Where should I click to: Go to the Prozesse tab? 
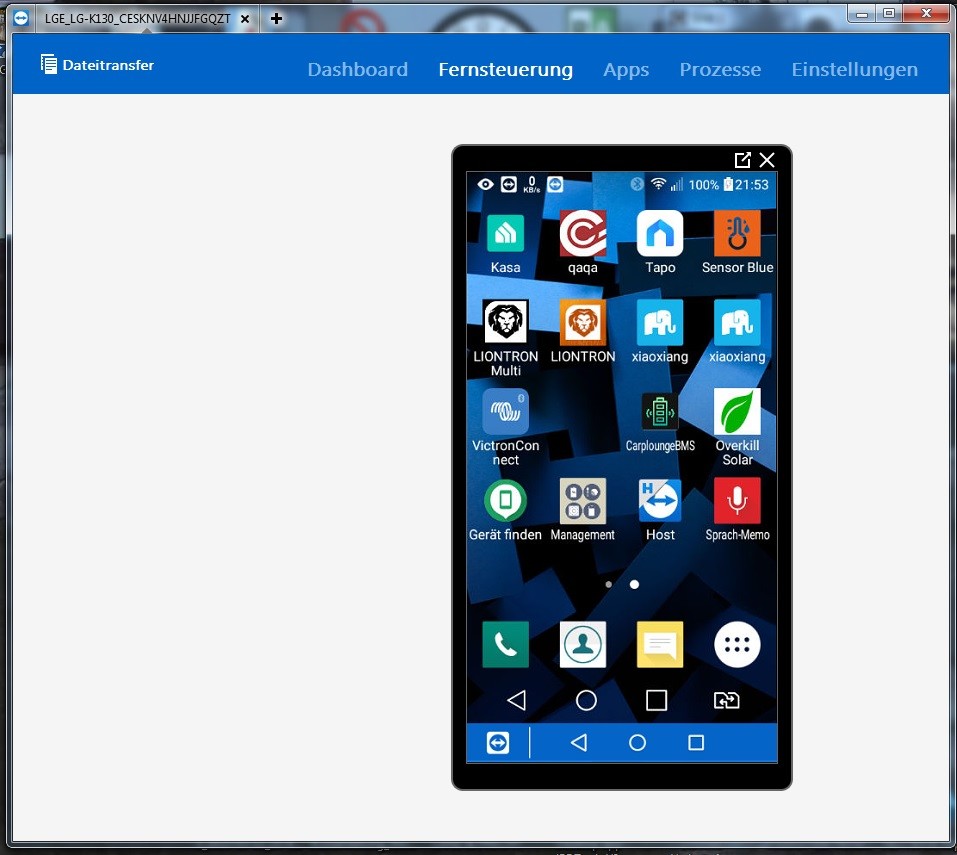point(720,70)
